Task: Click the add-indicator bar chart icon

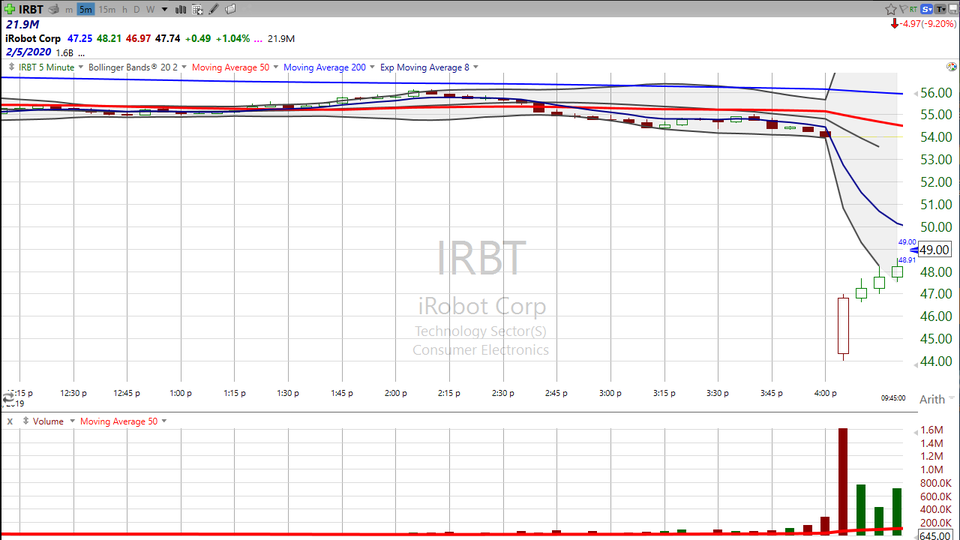Action: pyautogui.click(x=181, y=9)
